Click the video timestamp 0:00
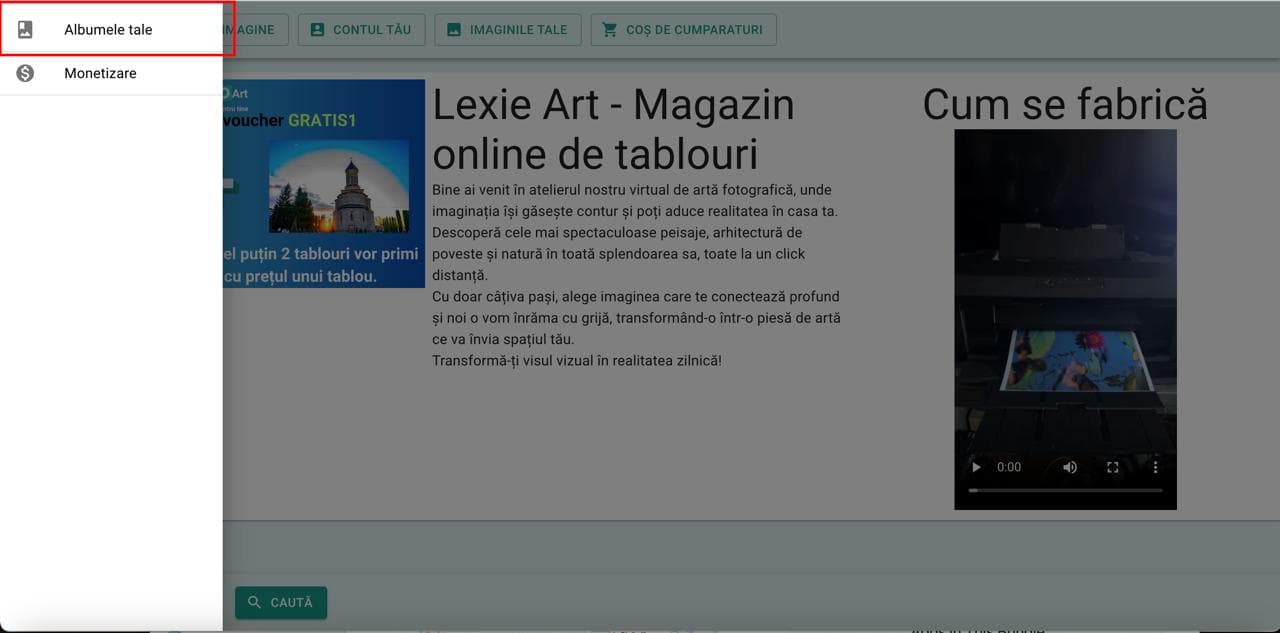Image resolution: width=1280 pixels, height=633 pixels. pyautogui.click(x=1009, y=467)
